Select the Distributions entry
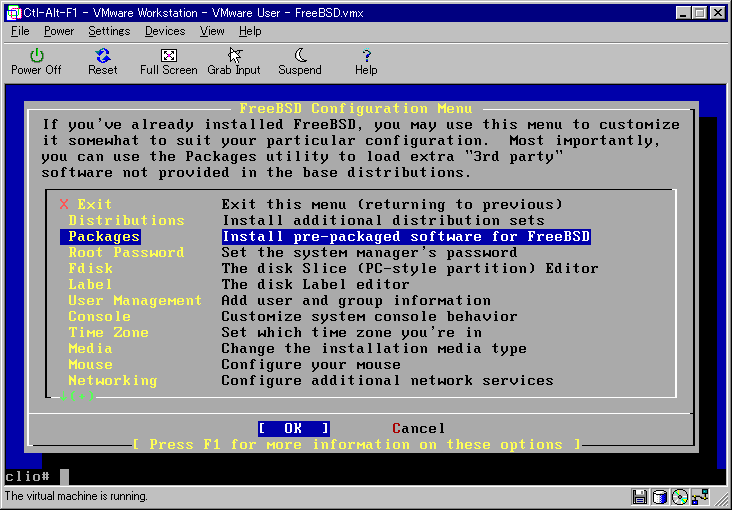This screenshot has height=510, width=732. (x=127, y=220)
